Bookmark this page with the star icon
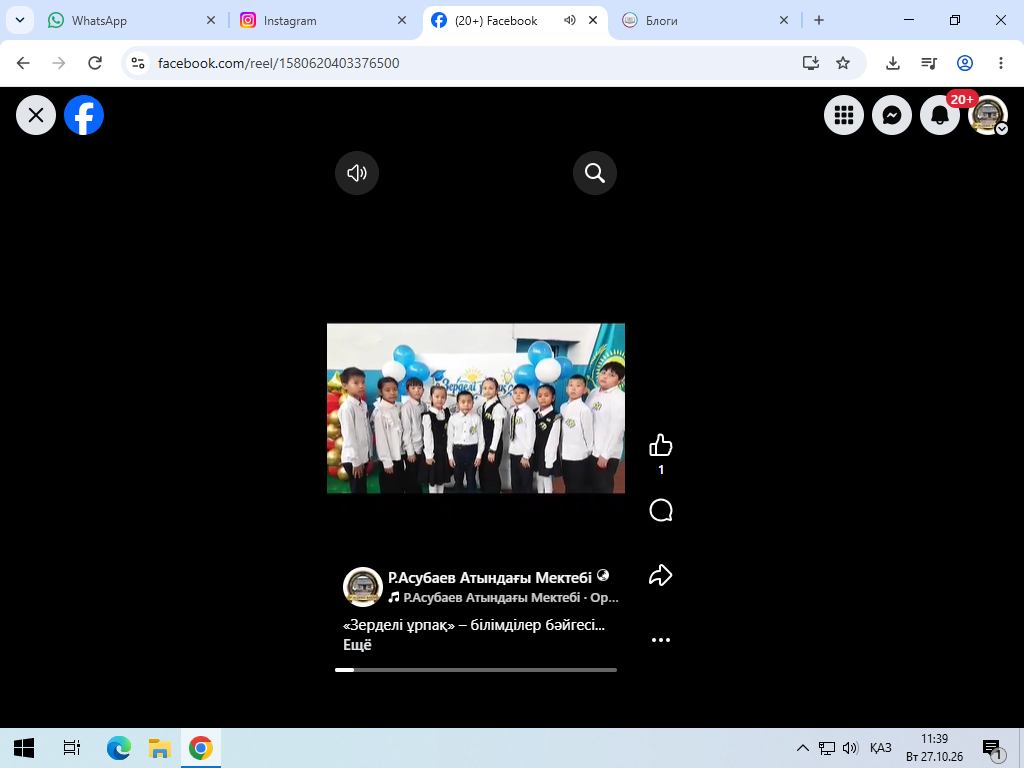Screen dimensions: 1024x768 pos(843,63)
